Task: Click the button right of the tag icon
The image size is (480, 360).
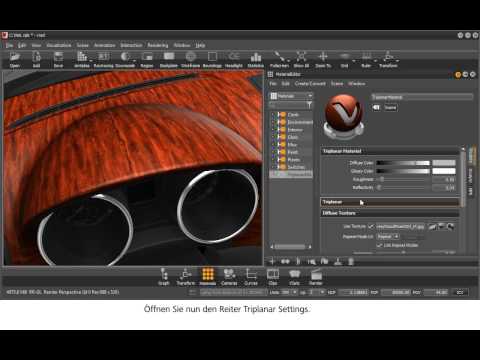Action: tap(391, 108)
